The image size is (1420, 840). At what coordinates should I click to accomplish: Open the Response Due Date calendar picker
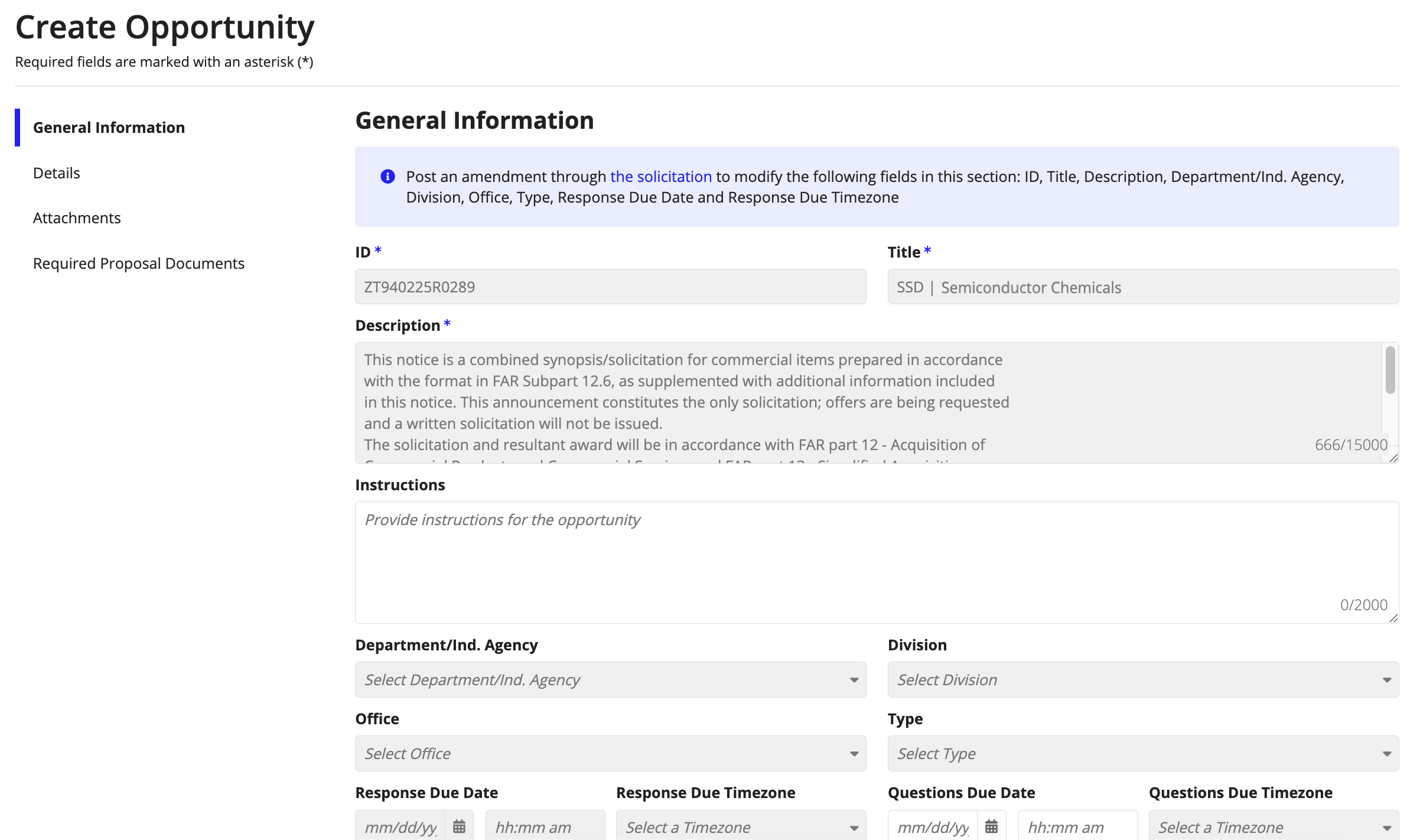(459, 826)
